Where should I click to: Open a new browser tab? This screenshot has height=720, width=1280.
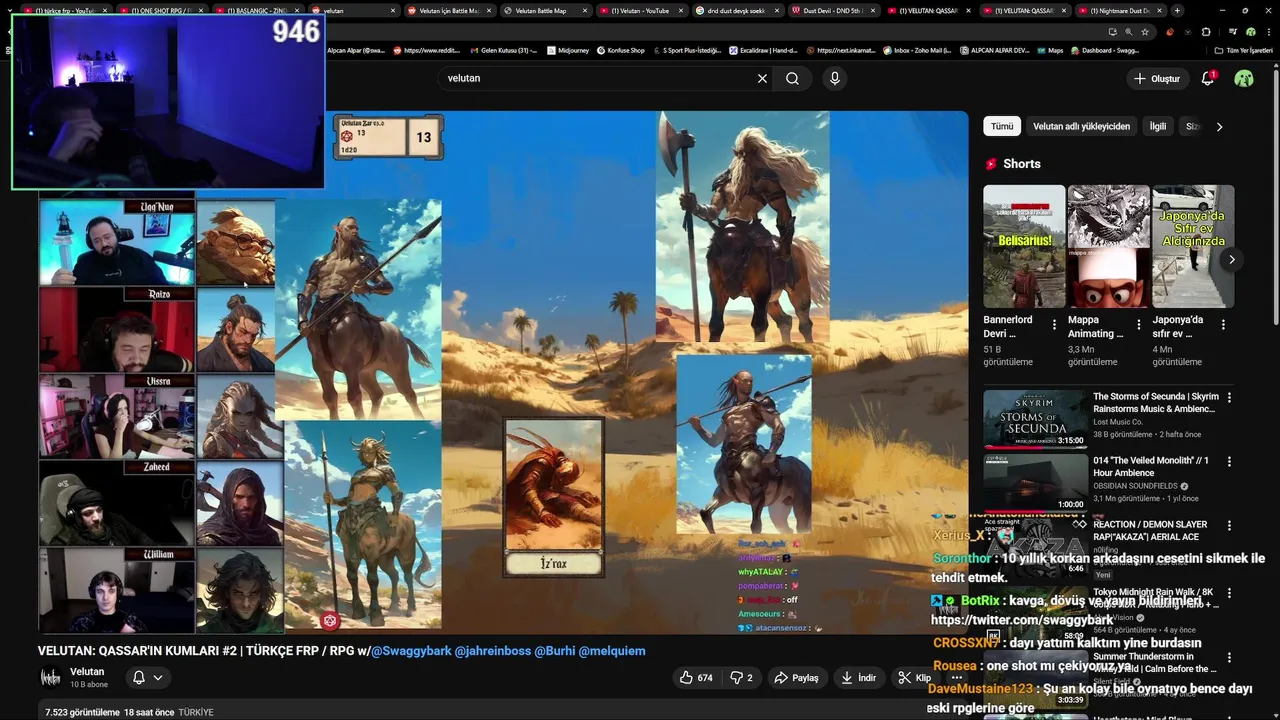[x=1177, y=10]
